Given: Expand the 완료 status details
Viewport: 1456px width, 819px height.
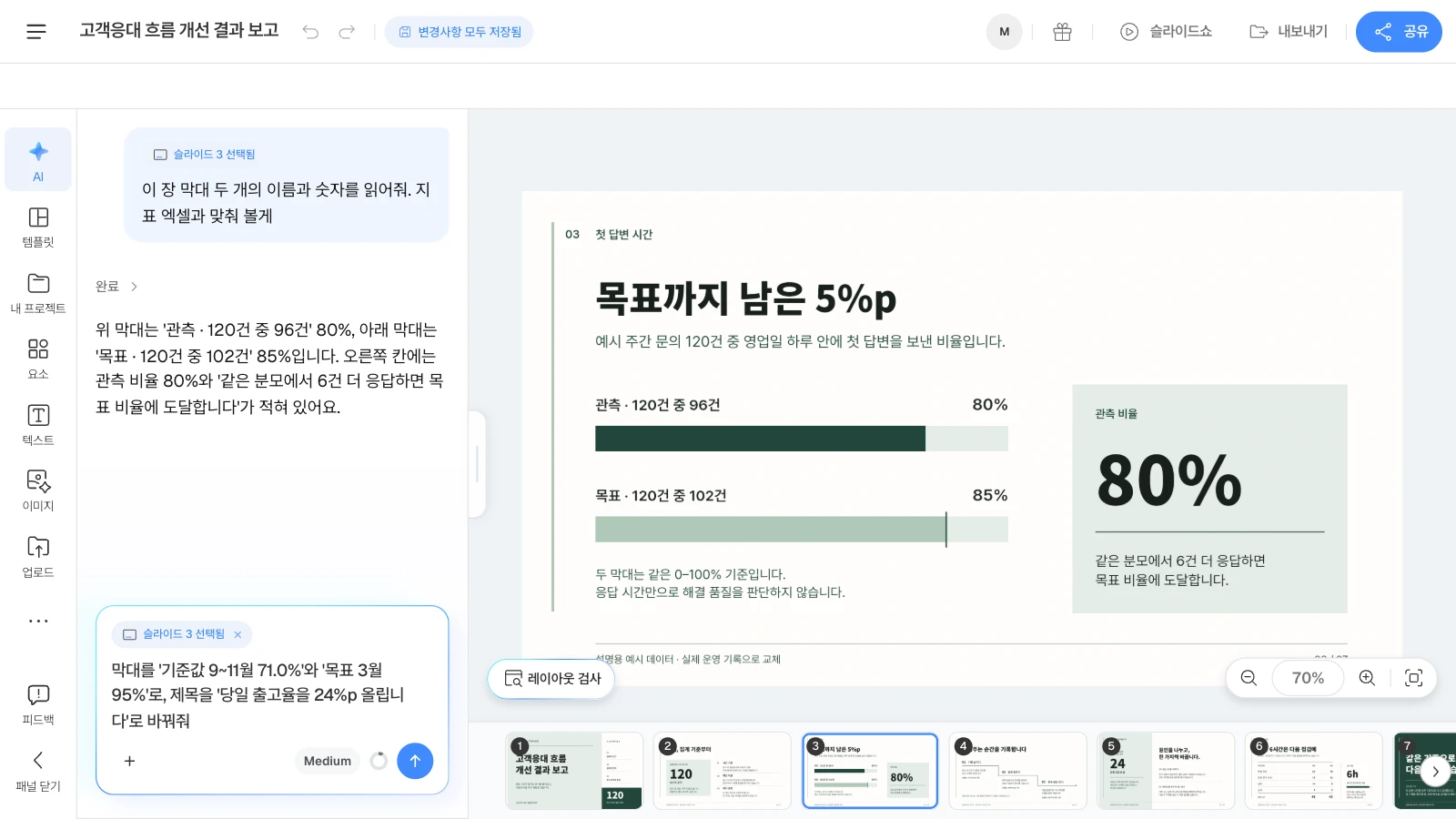Looking at the screenshot, I should click(116, 286).
